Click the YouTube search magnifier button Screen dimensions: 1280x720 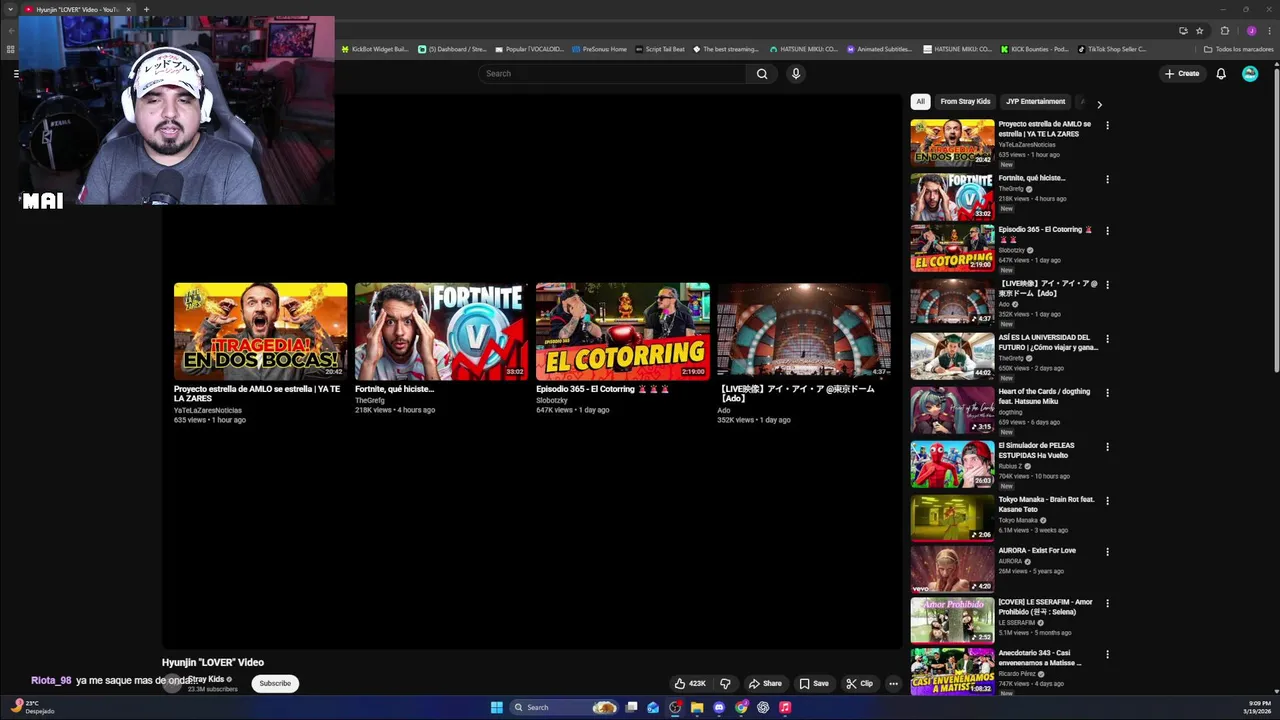click(762, 73)
